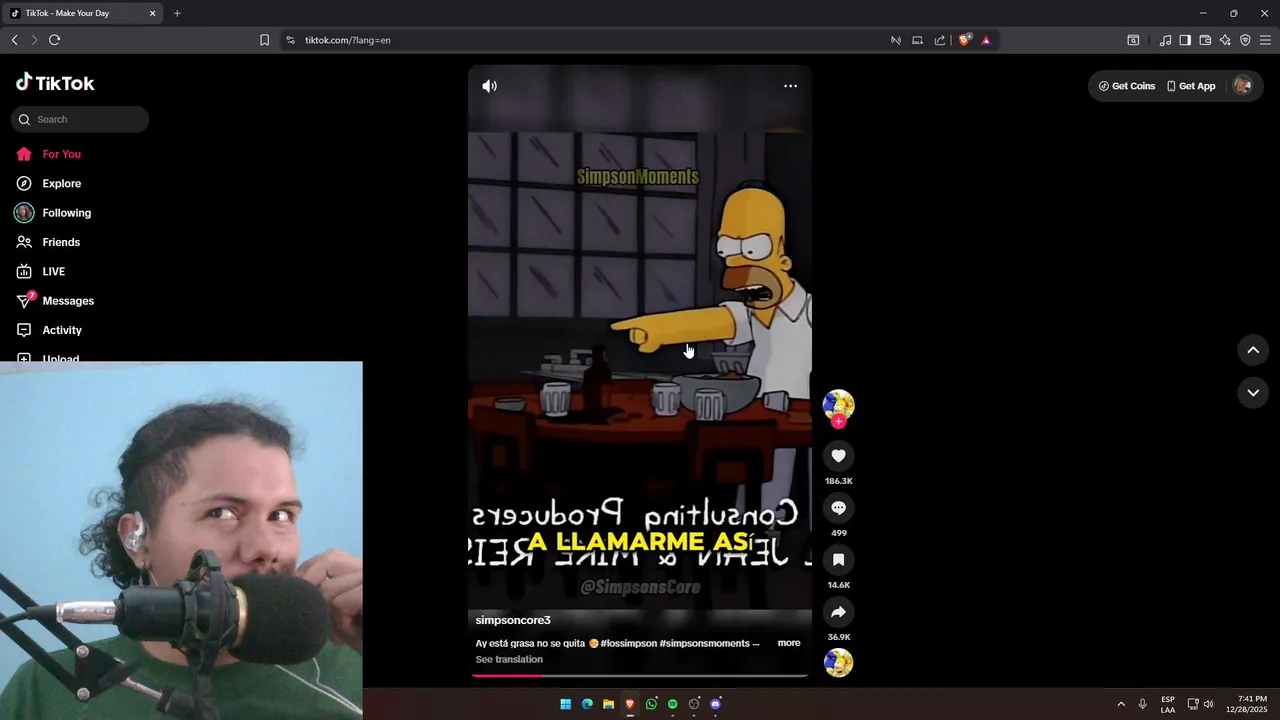The image size is (1280, 720).
Task: Go forward with the browser forward arrow
Action: tap(34, 40)
